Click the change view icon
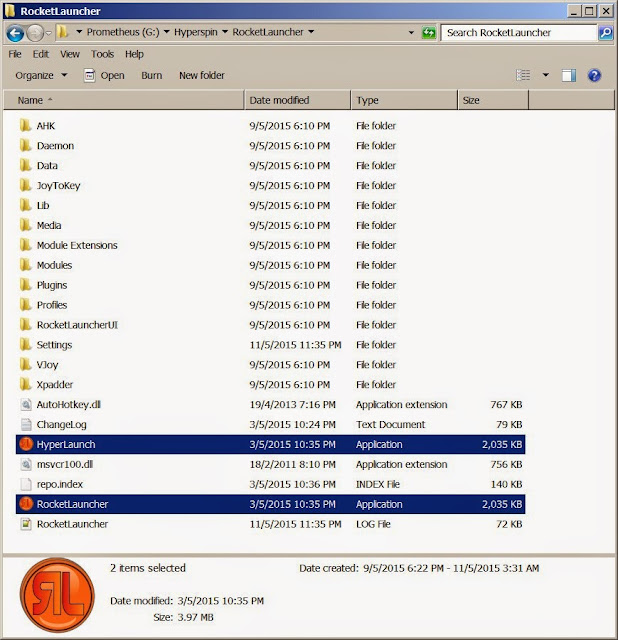 point(523,76)
